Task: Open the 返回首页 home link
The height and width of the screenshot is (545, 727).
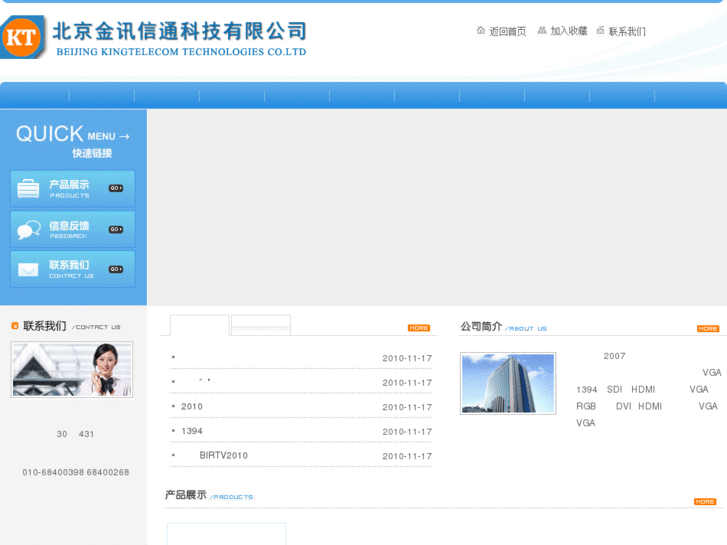Action: (x=507, y=32)
